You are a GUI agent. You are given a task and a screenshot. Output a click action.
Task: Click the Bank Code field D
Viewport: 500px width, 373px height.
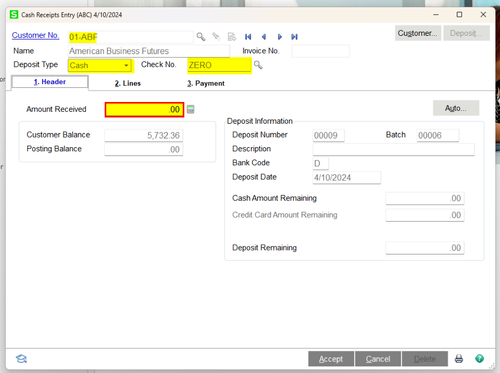click(x=320, y=163)
